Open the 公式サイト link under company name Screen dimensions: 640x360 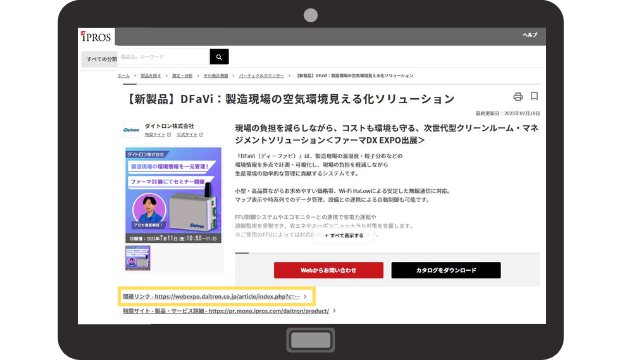pos(190,135)
